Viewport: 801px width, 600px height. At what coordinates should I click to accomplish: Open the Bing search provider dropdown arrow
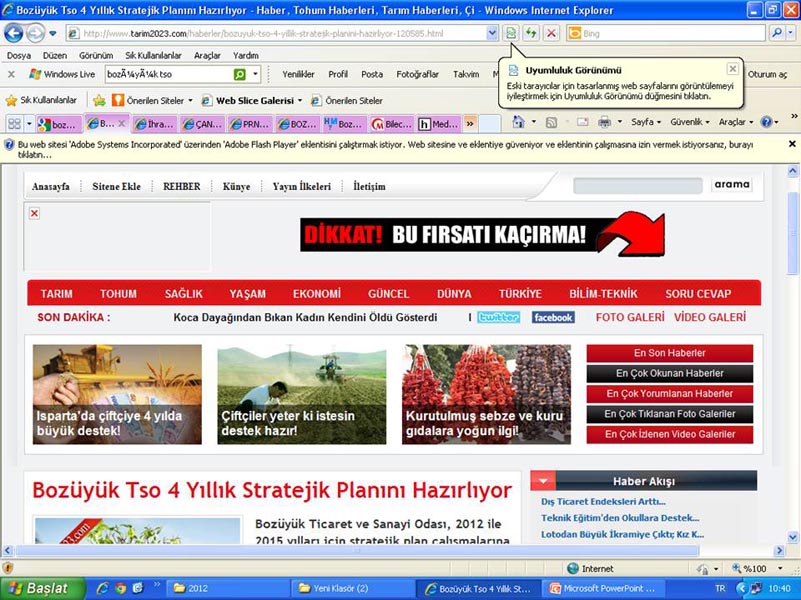790,33
